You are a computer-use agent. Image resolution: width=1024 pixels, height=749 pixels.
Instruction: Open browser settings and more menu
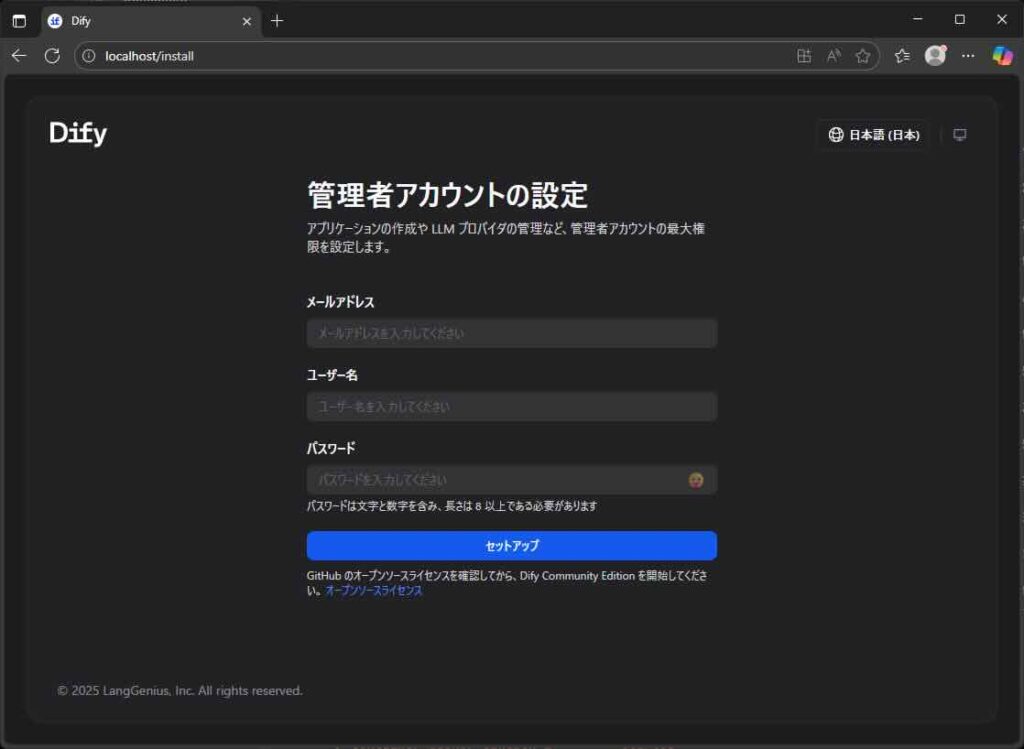point(968,56)
